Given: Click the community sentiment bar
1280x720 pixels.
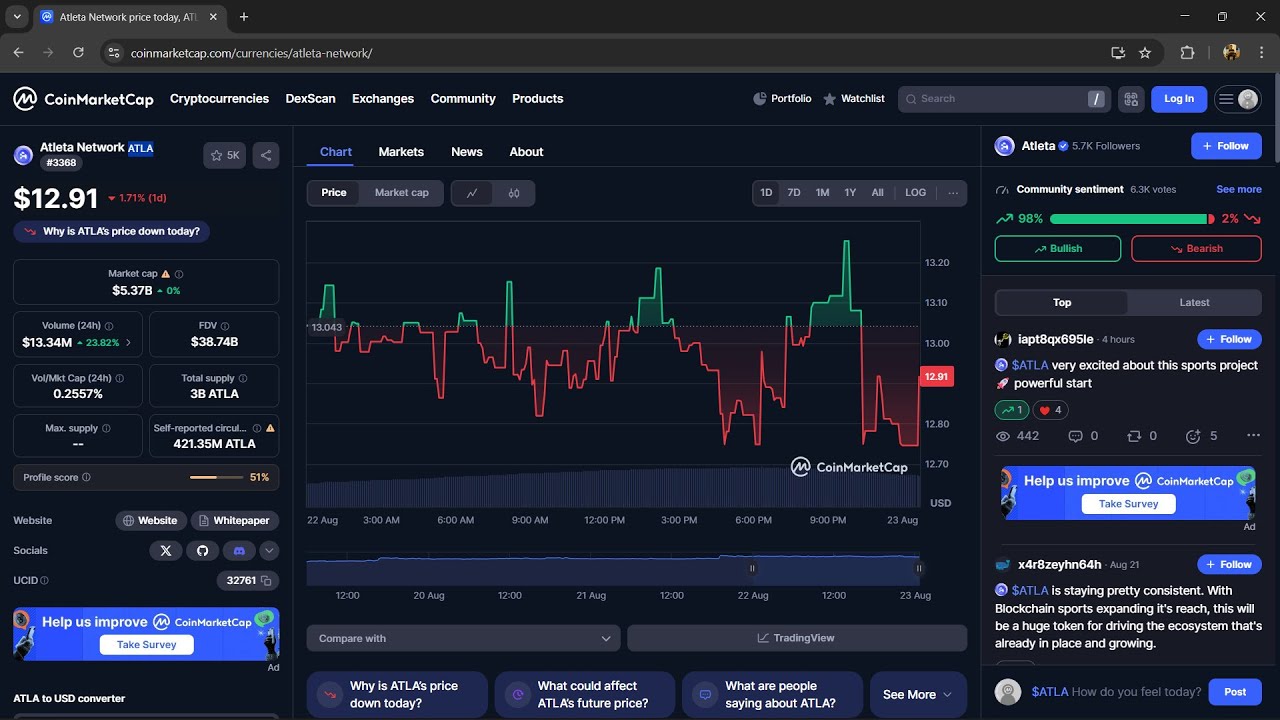Looking at the screenshot, I should tap(1132, 219).
